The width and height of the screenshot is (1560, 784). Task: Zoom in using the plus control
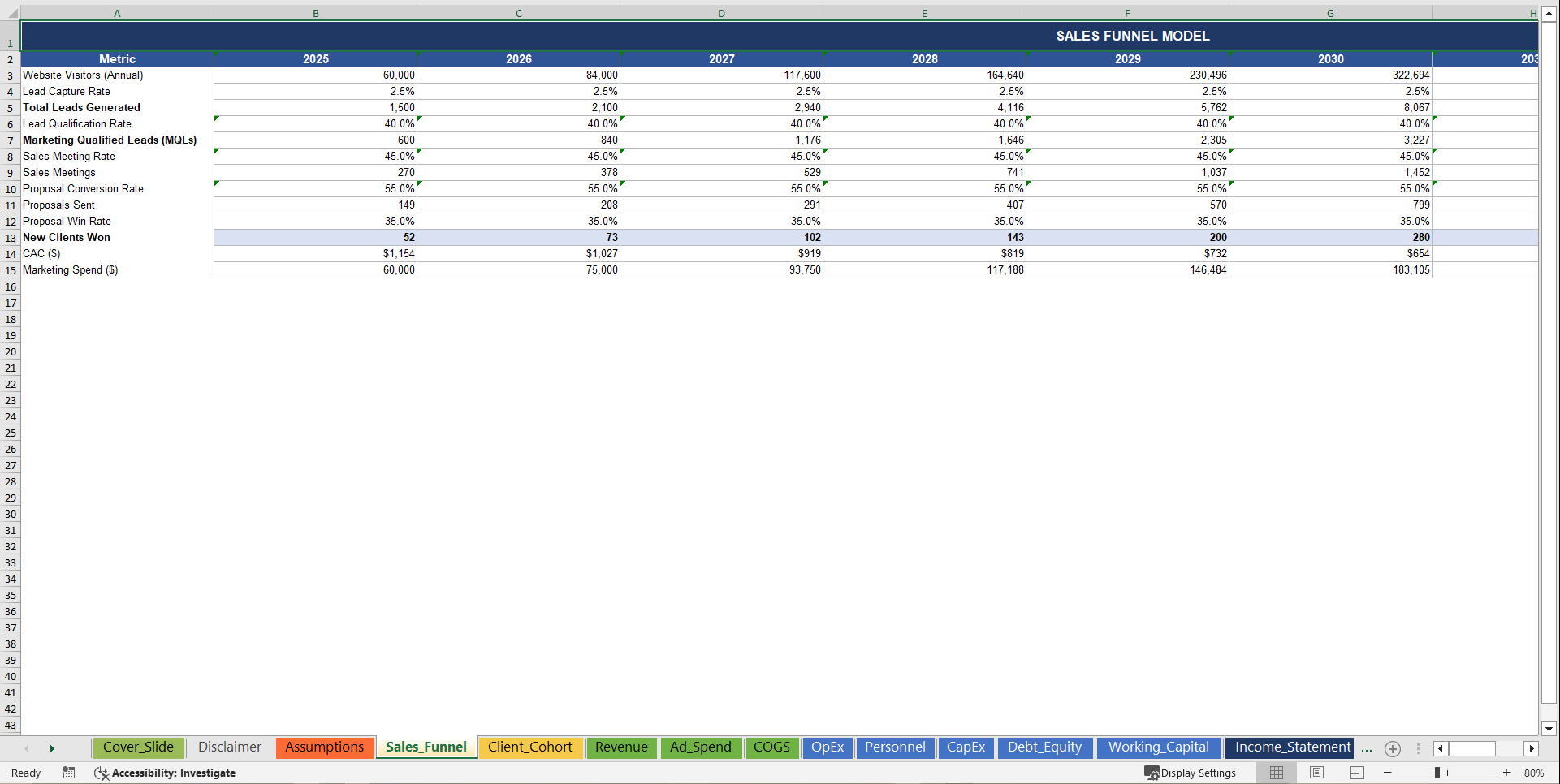[x=1506, y=773]
